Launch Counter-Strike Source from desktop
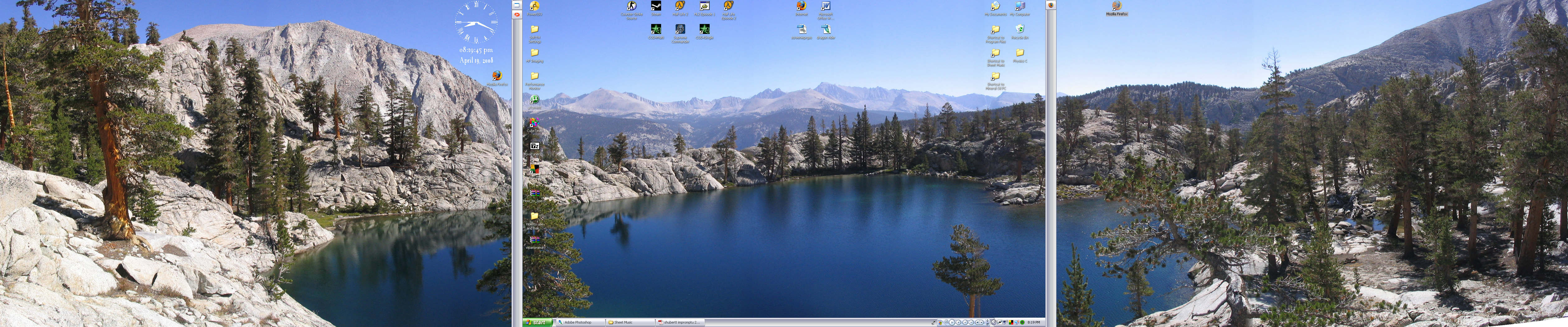1568x327 pixels. [x=631, y=7]
